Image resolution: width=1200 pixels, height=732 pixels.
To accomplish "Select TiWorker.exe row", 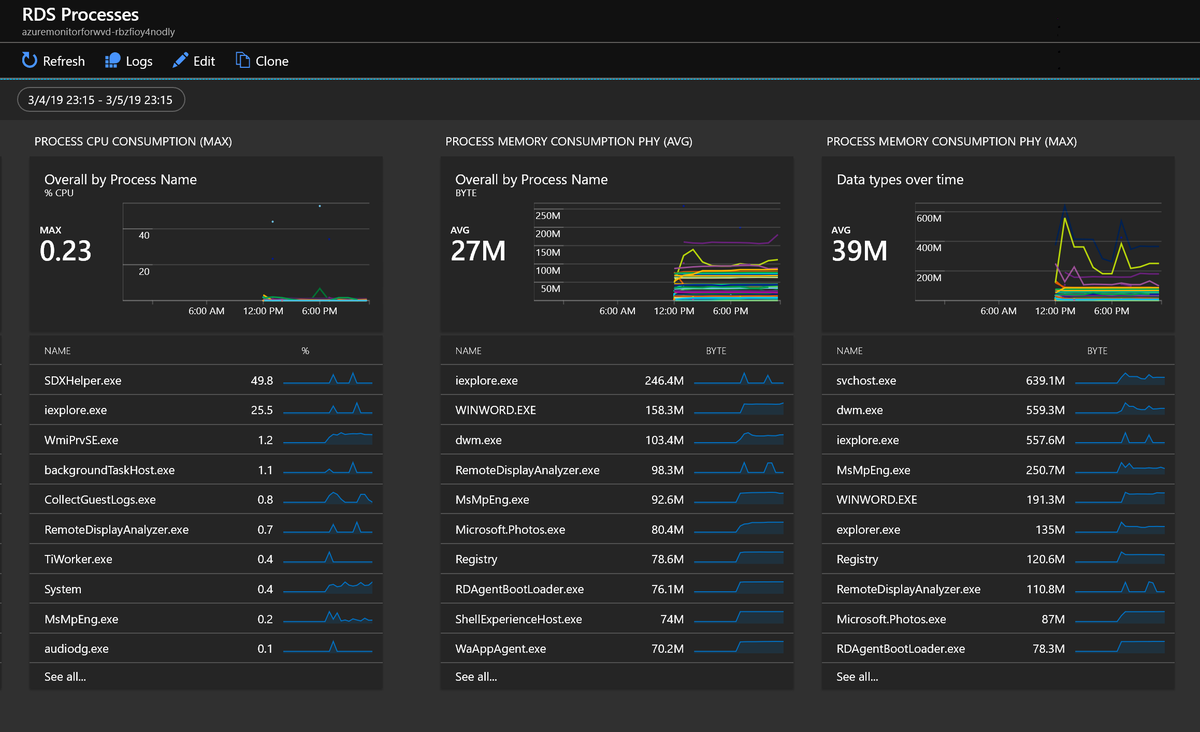I will click(206, 559).
